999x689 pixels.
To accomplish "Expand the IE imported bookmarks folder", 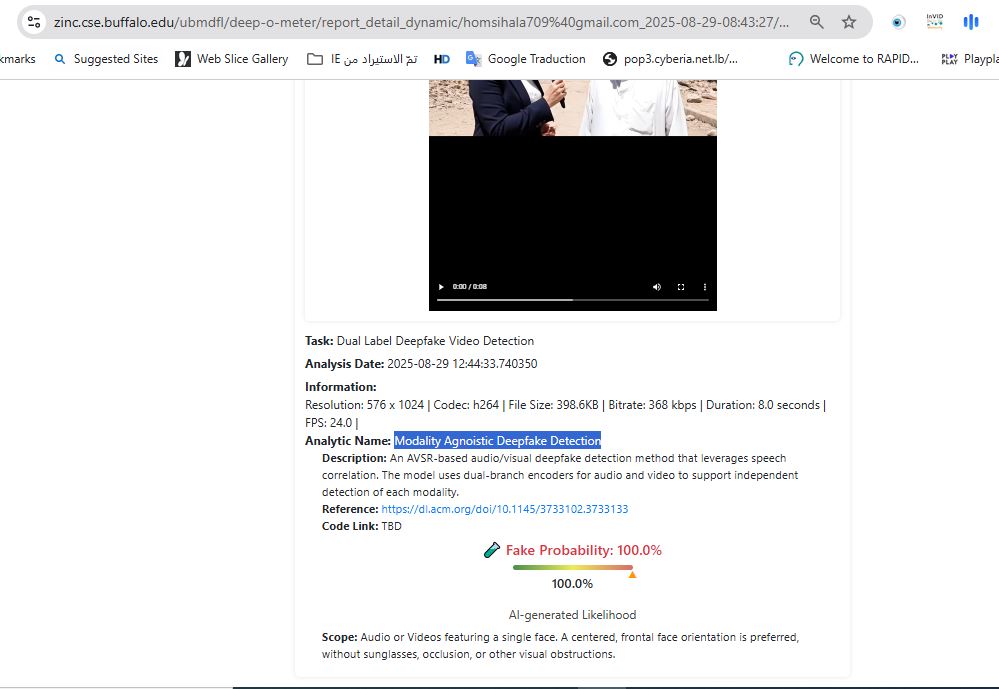I will pos(362,59).
